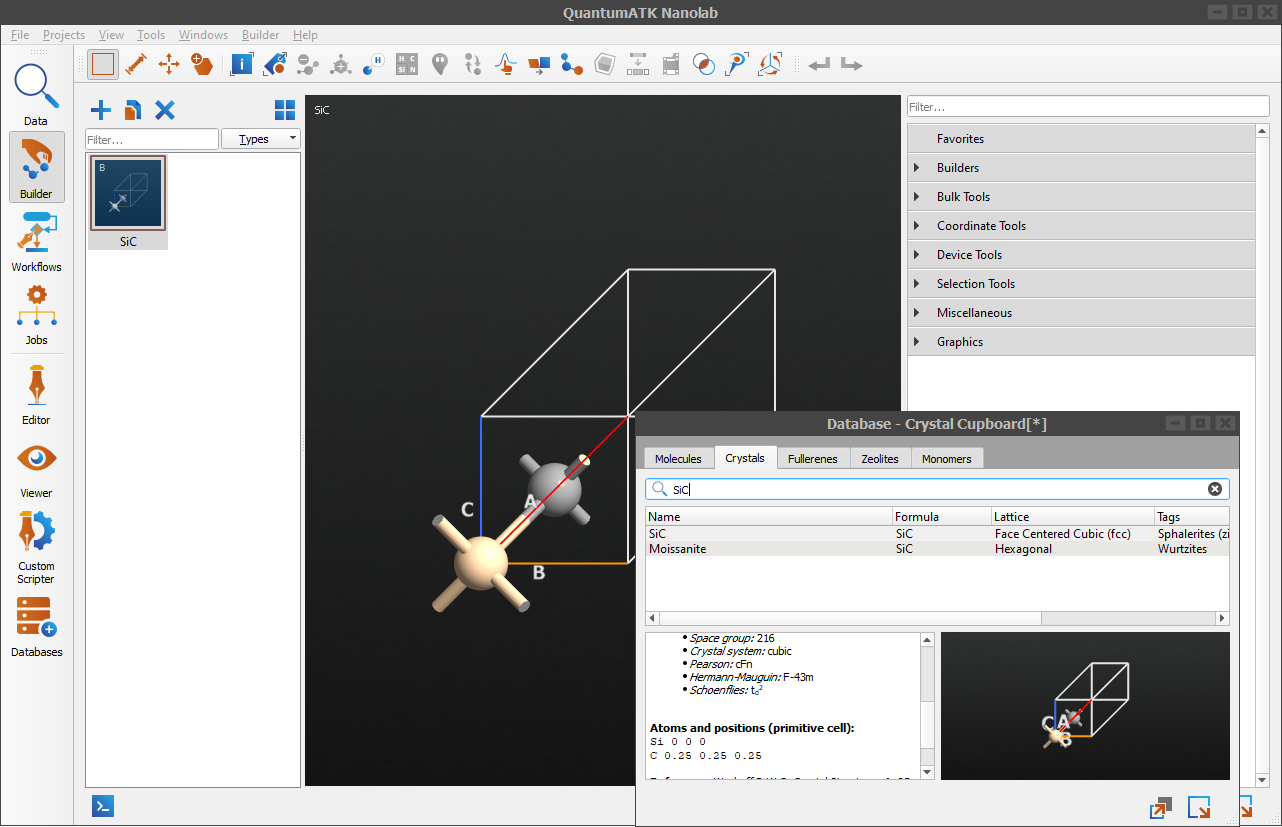1282x827 pixels.
Task: Choose the move atoms tool
Action: tap(169, 64)
